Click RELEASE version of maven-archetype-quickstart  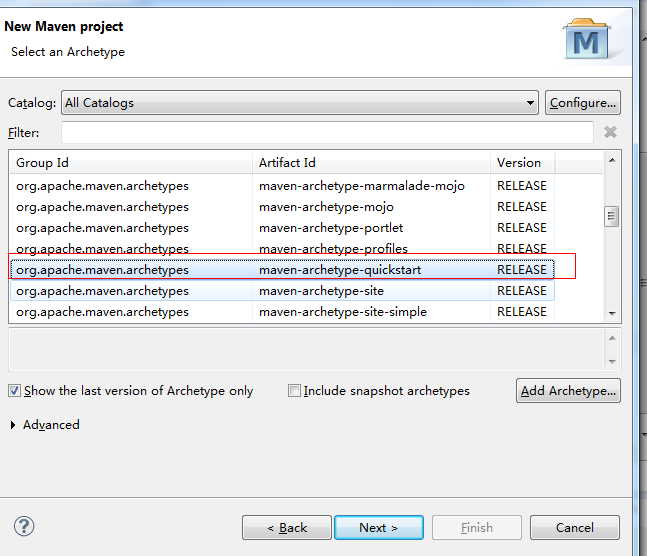coord(522,270)
